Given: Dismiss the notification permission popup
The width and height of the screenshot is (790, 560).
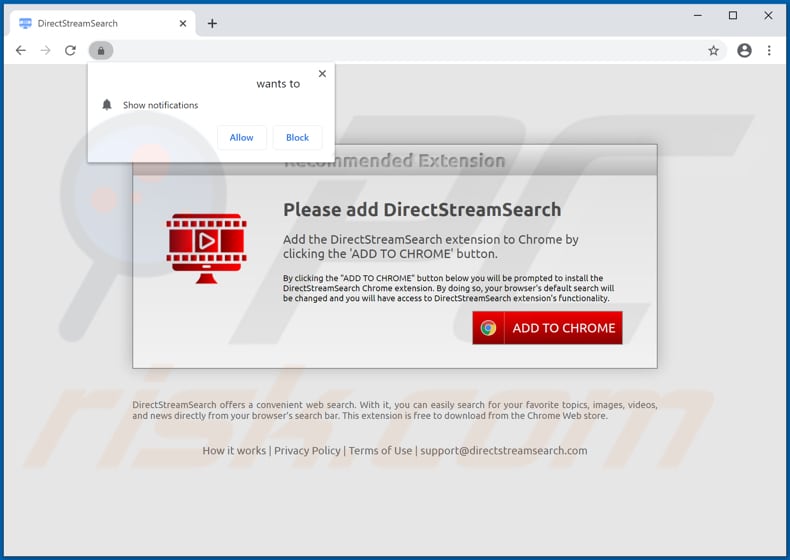Looking at the screenshot, I should coord(322,74).
